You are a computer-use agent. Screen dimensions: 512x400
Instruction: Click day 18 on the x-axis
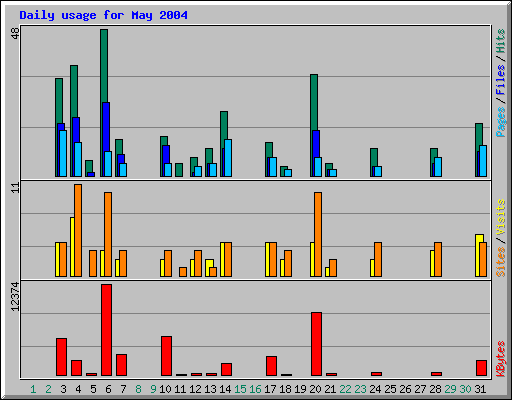[x=285, y=389]
